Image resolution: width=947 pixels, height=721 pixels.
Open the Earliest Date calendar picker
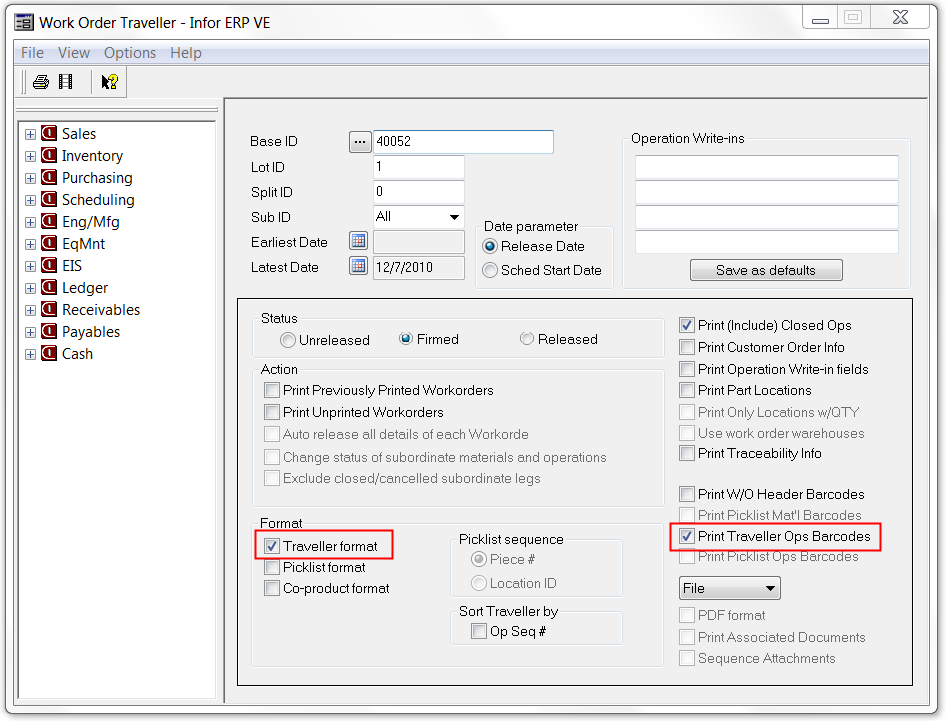[359, 241]
